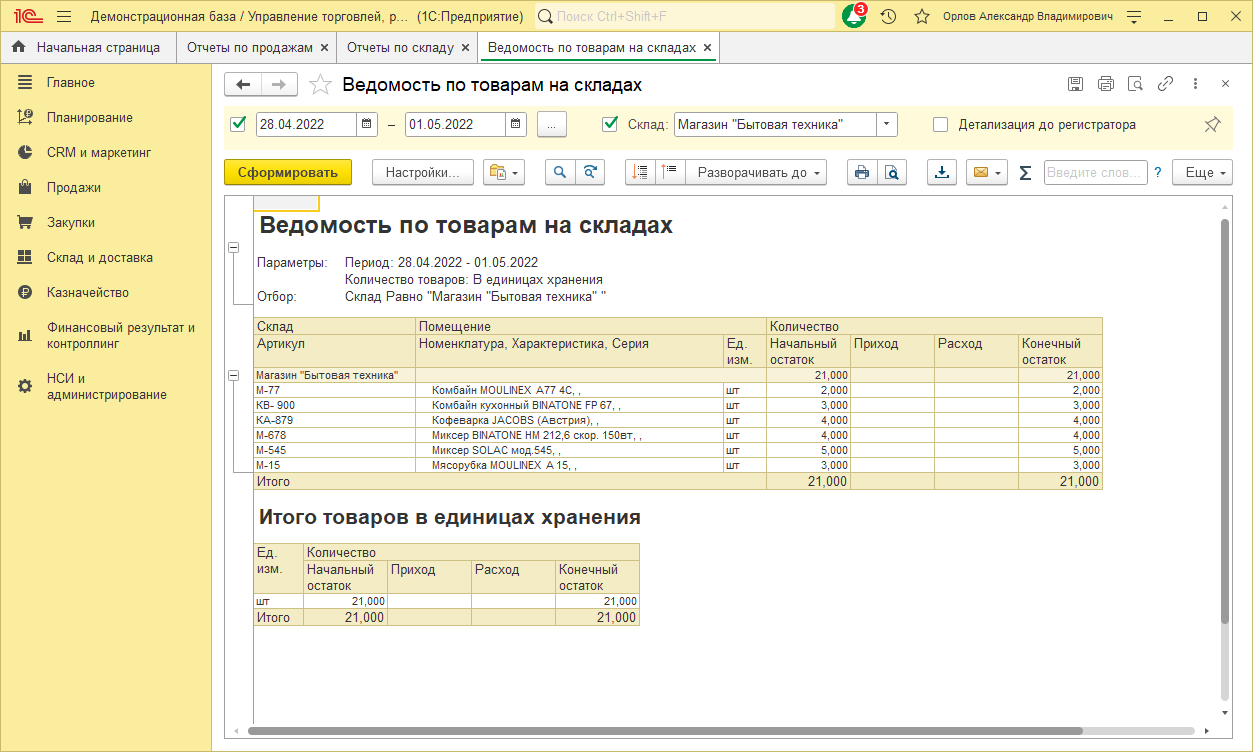Click the get link chain icon

tap(1165, 84)
